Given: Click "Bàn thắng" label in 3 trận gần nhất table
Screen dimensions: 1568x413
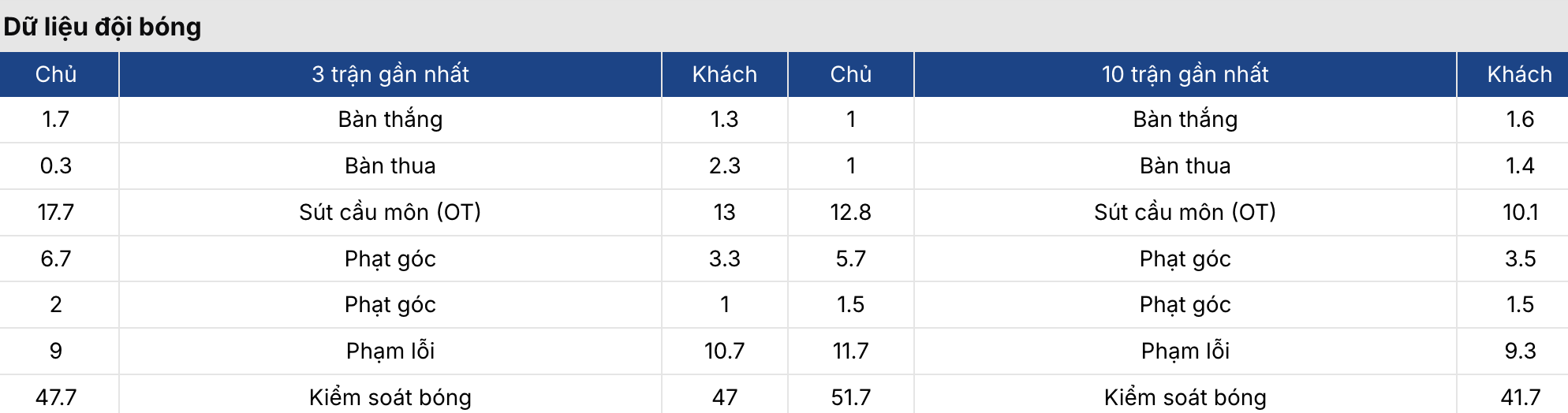Looking at the screenshot, I should (x=390, y=119).
